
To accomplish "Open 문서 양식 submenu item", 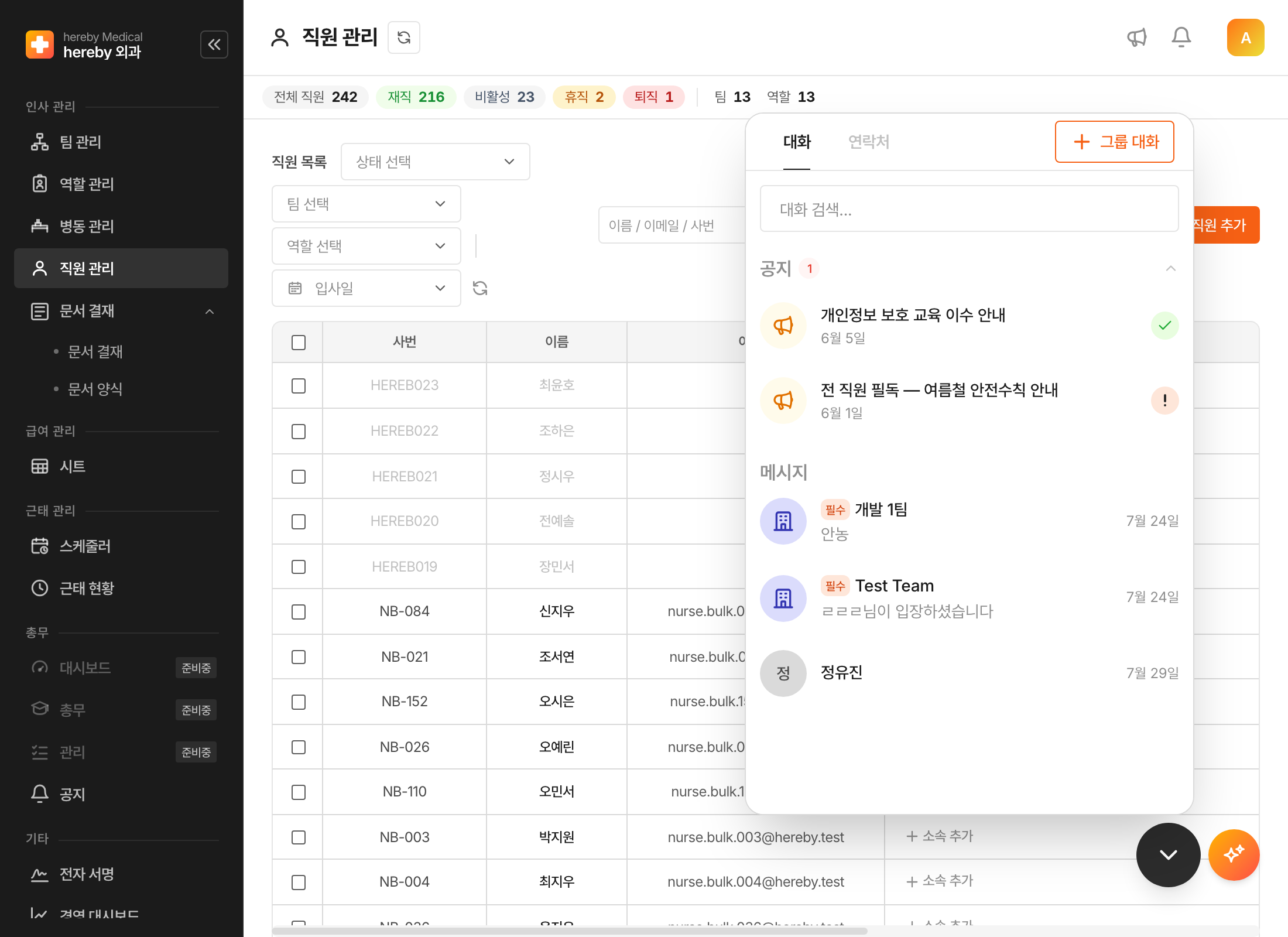I will [x=95, y=389].
